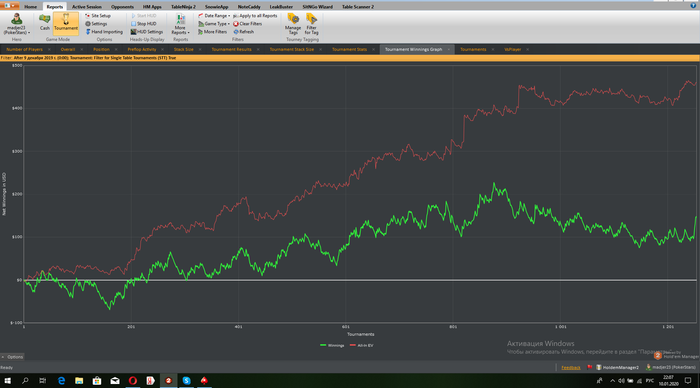Switch to the Tournament Results report tab
The image size is (700, 388).
(x=231, y=50)
